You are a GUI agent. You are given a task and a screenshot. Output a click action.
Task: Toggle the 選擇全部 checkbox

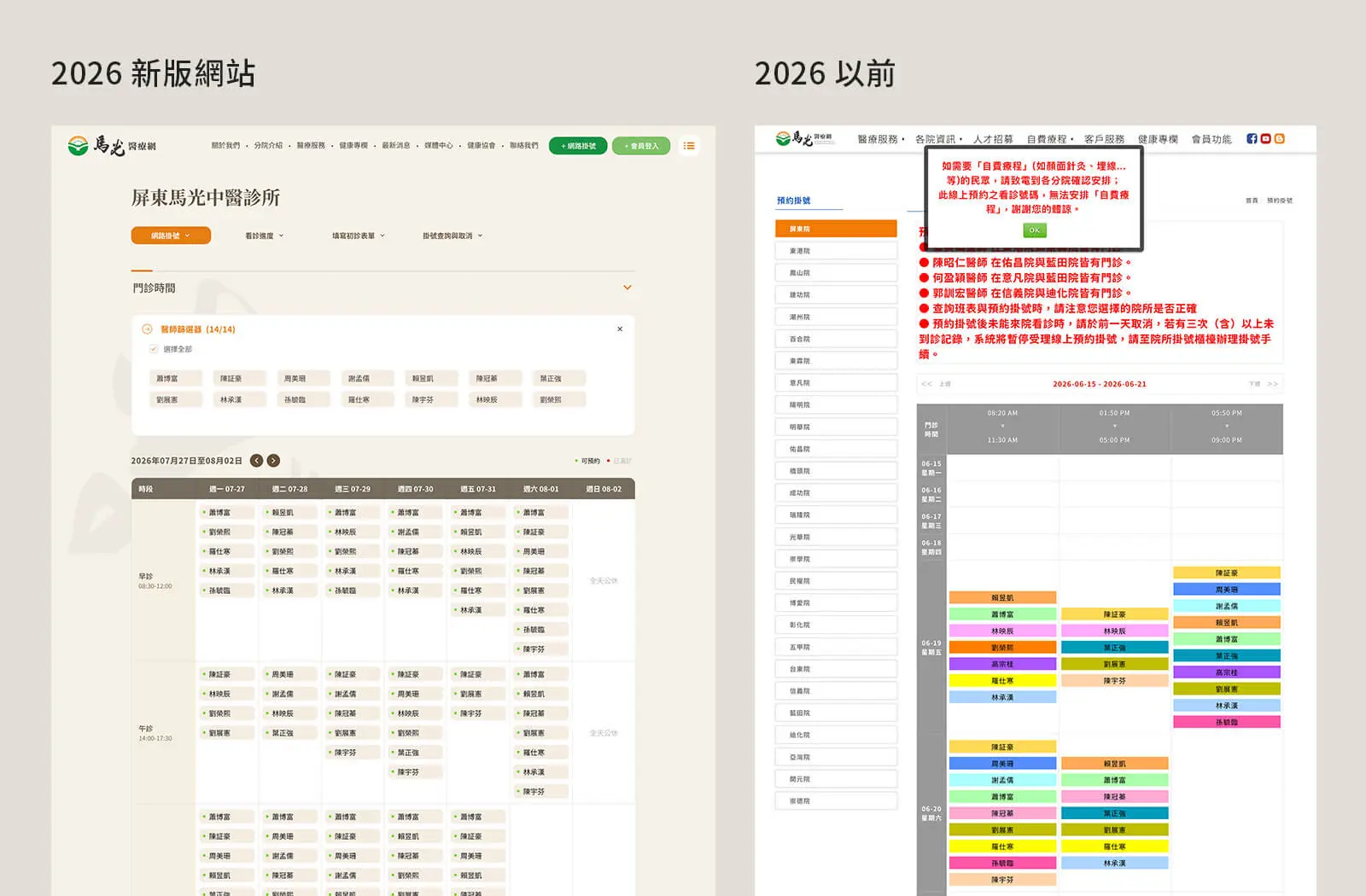tap(154, 349)
